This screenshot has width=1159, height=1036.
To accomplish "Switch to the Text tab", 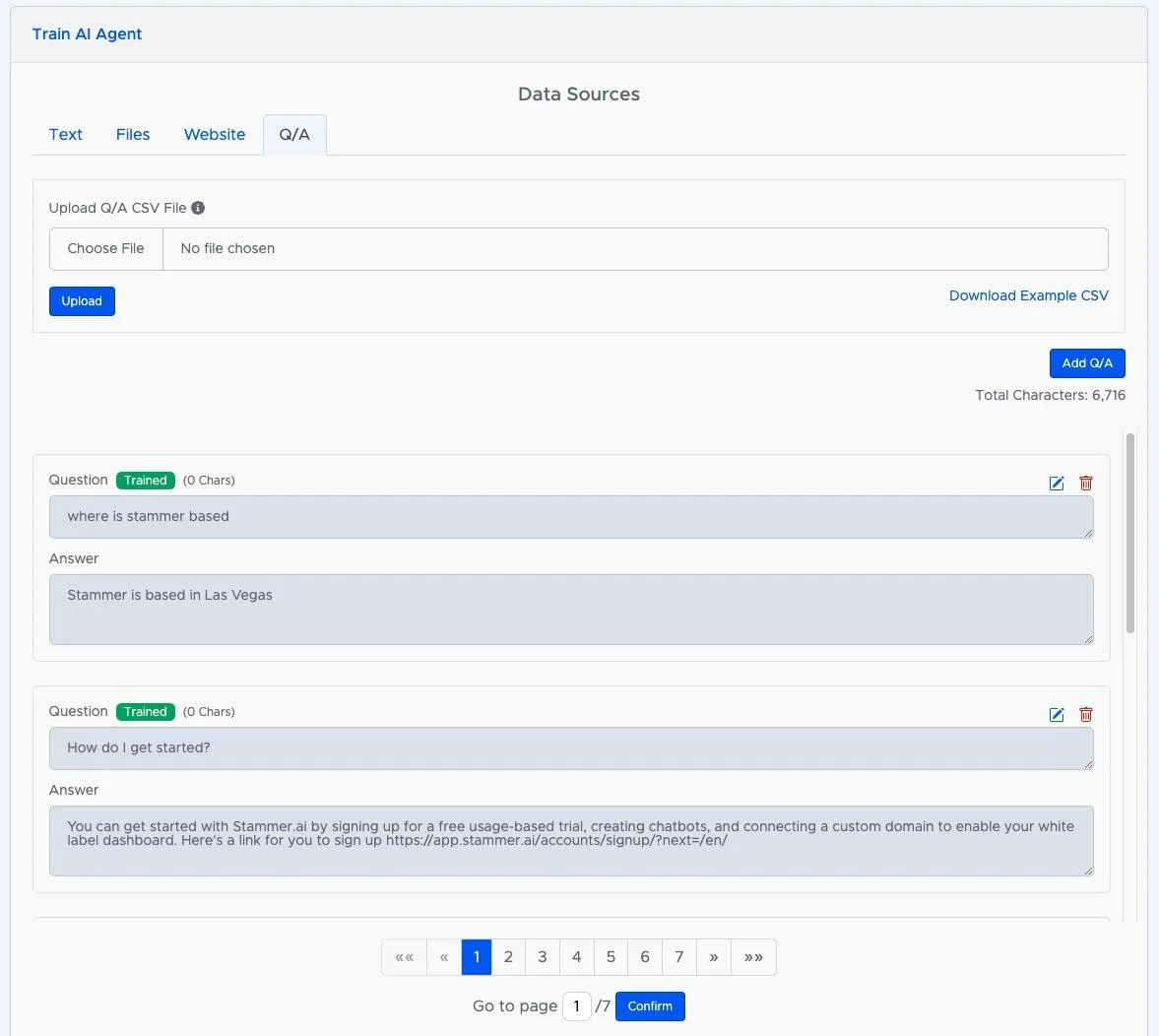I will 66,135.
